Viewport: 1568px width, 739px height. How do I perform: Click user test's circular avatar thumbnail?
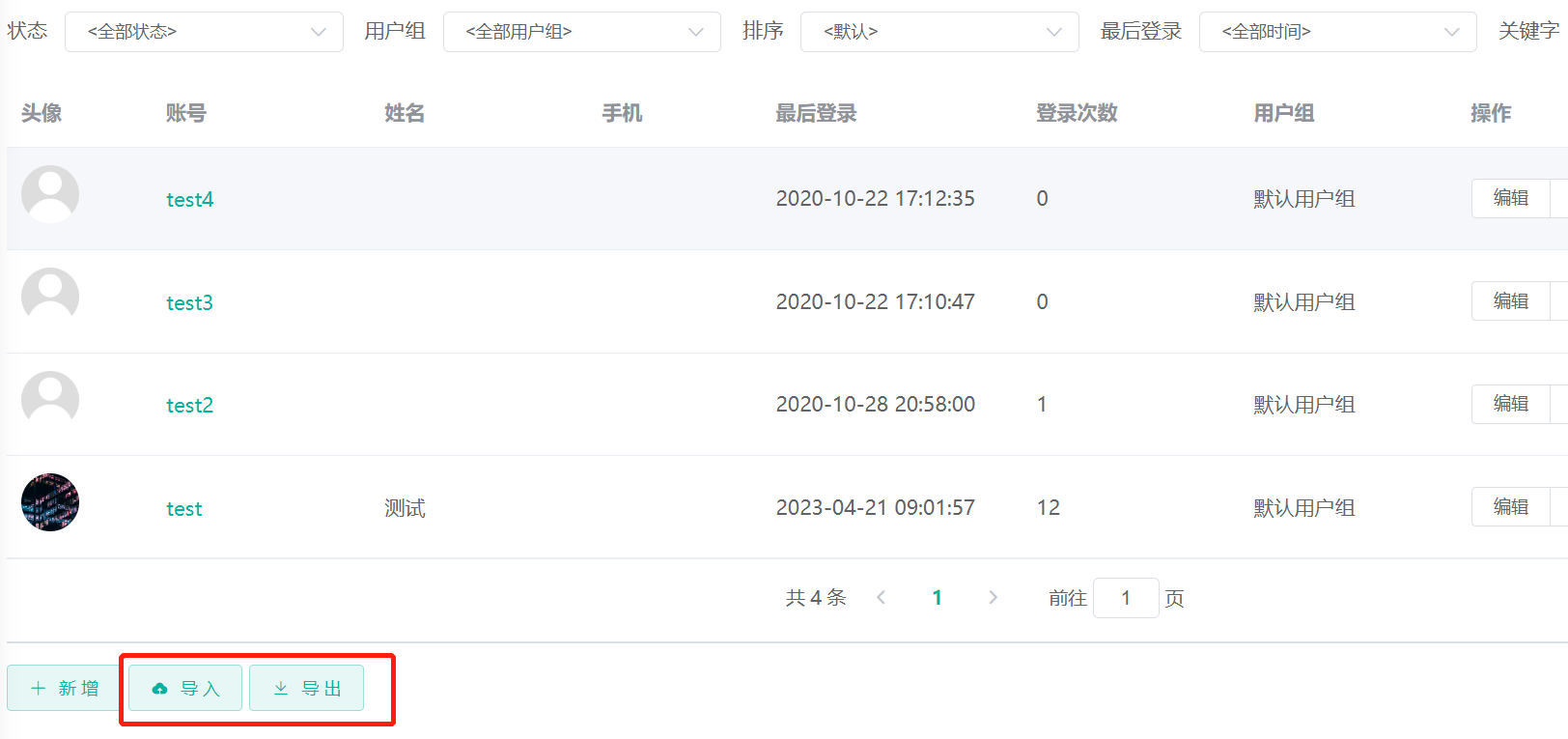(50, 502)
